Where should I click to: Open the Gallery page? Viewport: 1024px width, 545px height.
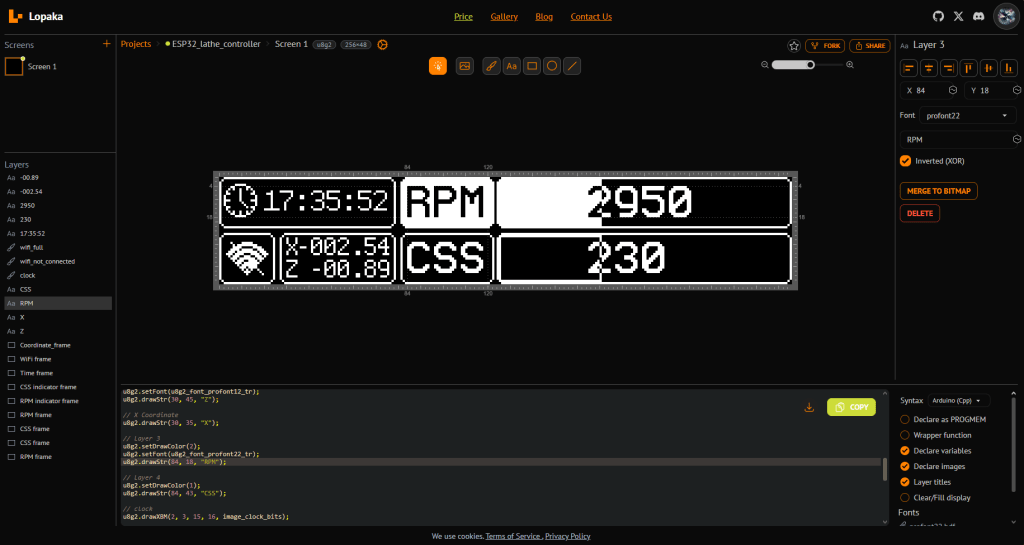(504, 17)
